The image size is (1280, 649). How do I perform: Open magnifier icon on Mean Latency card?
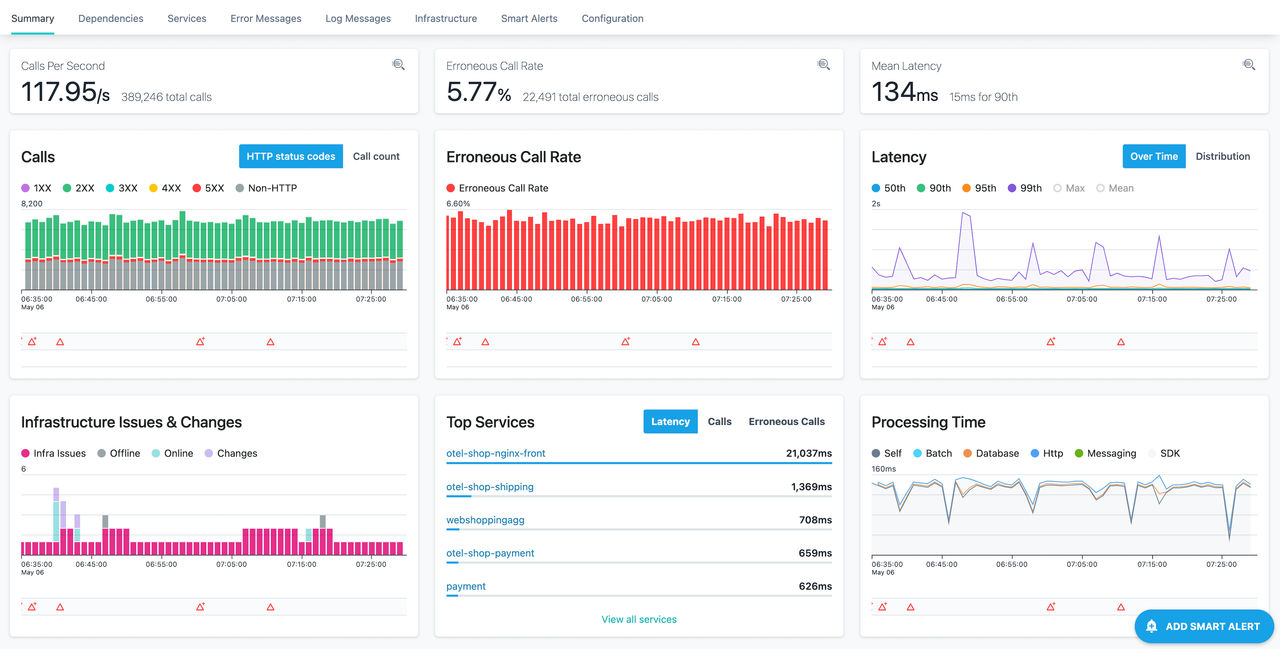click(x=1249, y=65)
